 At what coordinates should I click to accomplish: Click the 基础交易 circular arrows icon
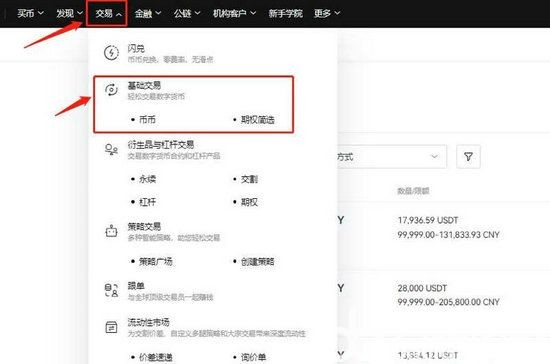tap(112, 90)
